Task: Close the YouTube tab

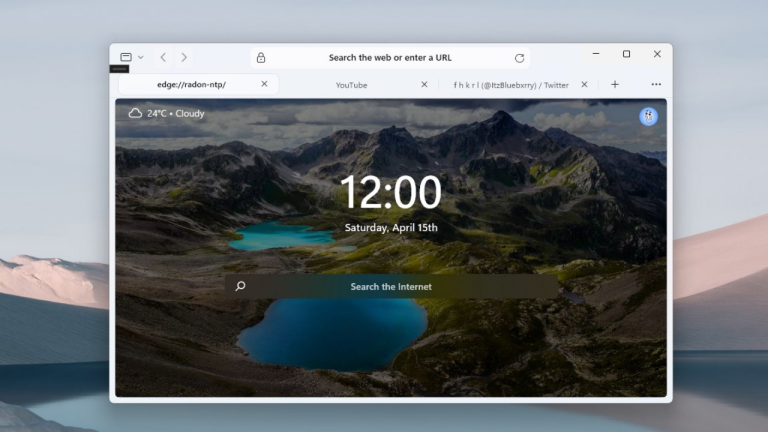Action: click(424, 84)
